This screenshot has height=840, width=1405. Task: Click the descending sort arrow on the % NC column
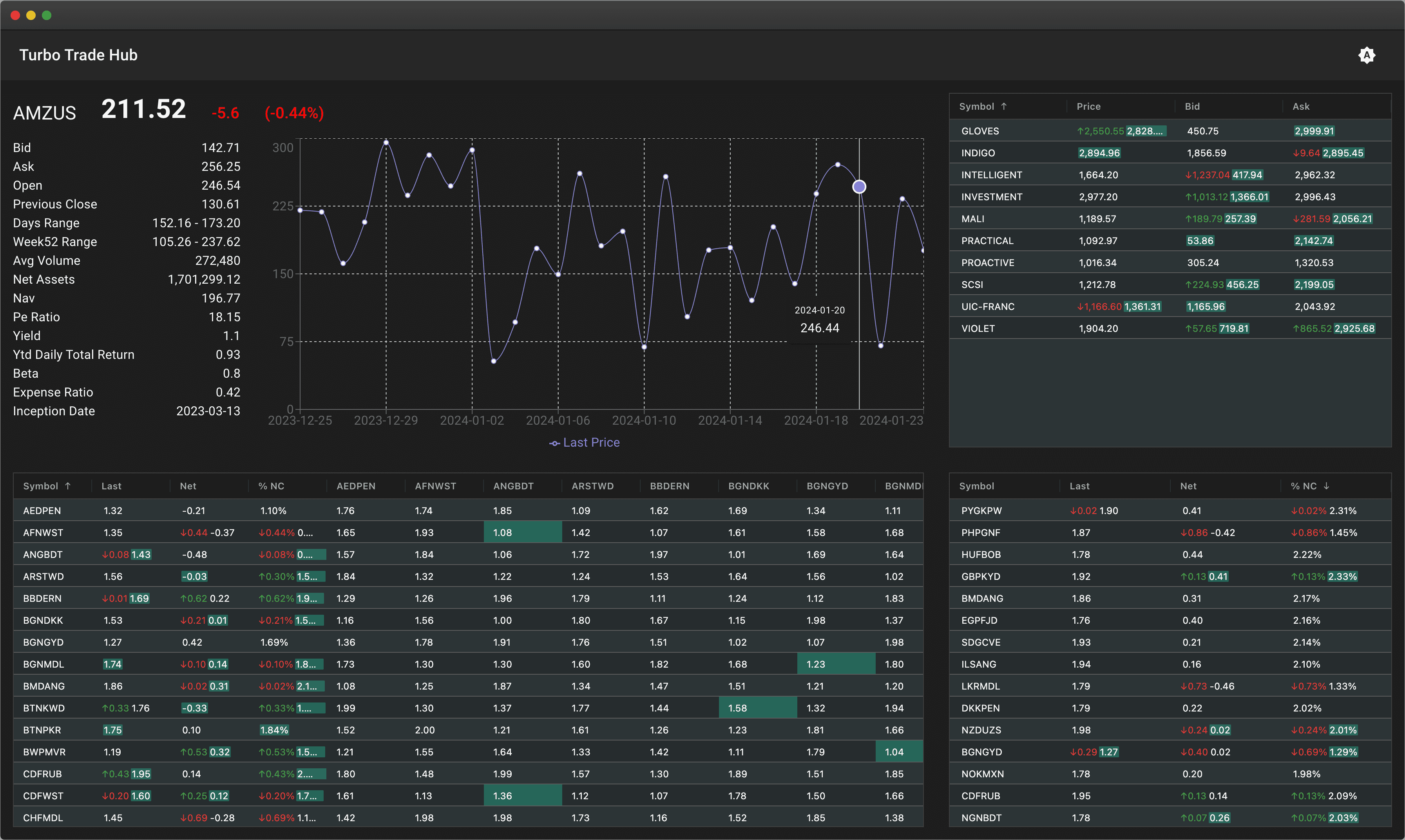1326,486
